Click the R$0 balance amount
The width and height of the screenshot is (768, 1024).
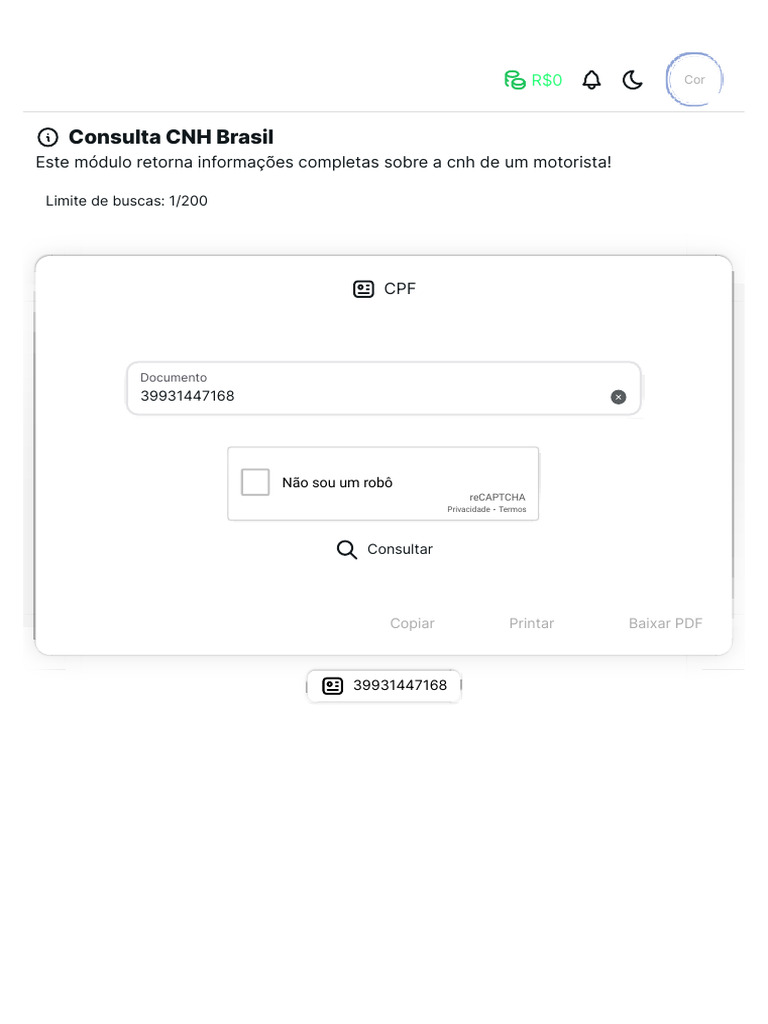[547, 80]
